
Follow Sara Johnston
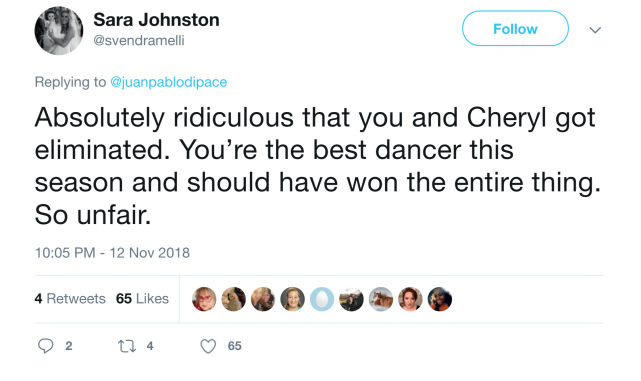pos(515,29)
